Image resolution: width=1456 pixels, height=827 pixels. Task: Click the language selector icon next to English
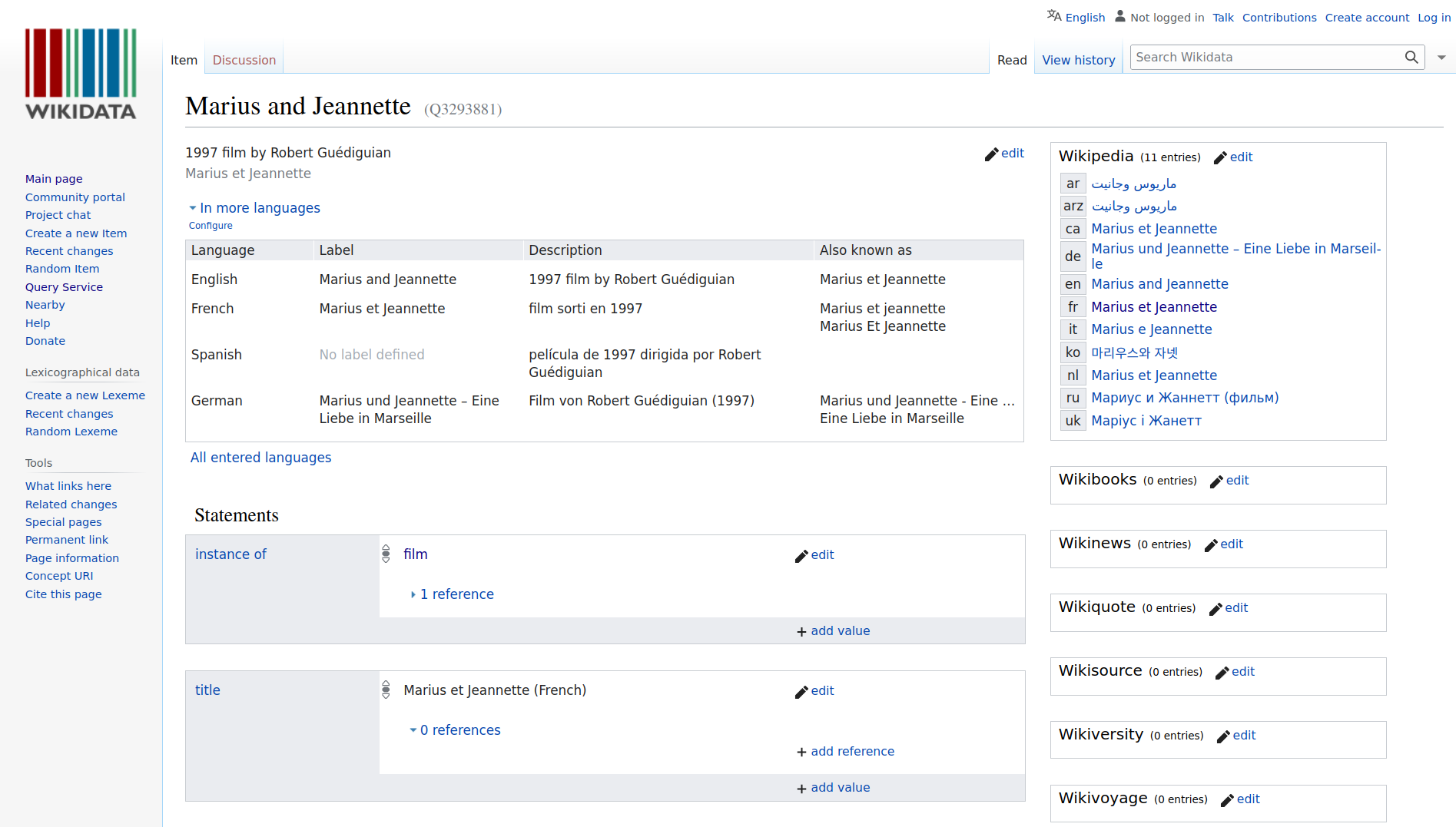tap(1053, 16)
